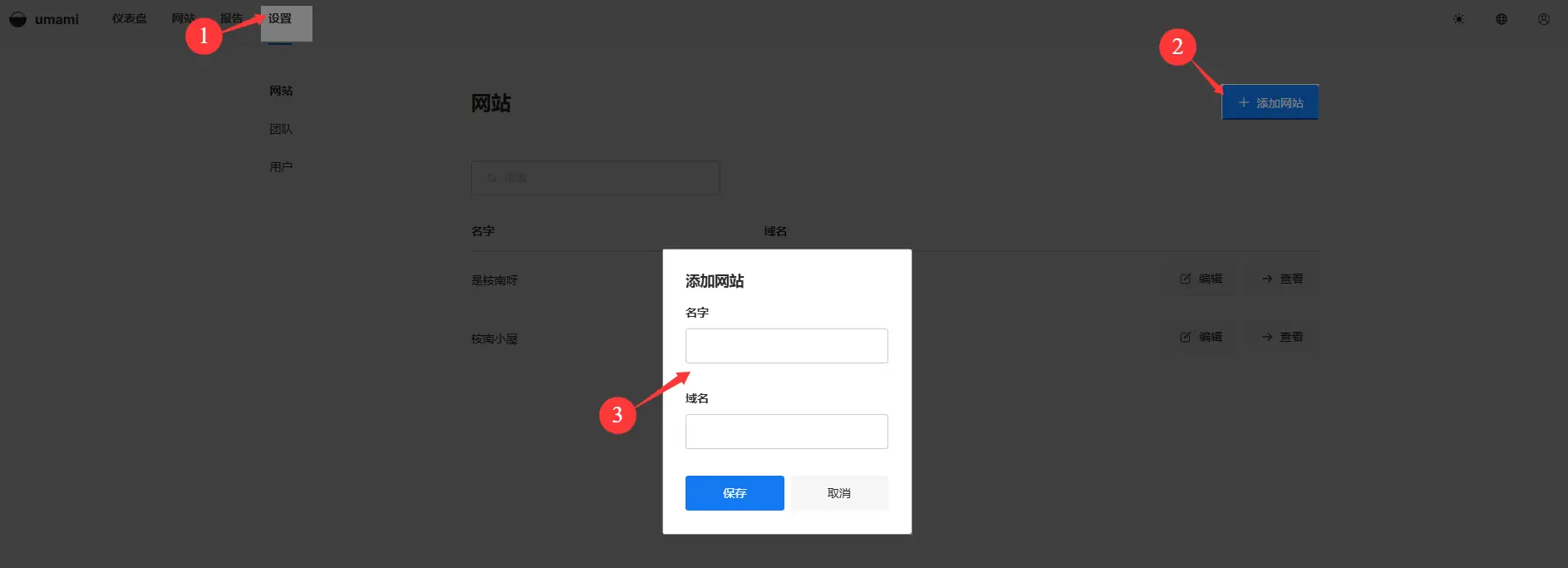Click the 取消 cancel button
This screenshot has height=568, width=1568.
838,493
